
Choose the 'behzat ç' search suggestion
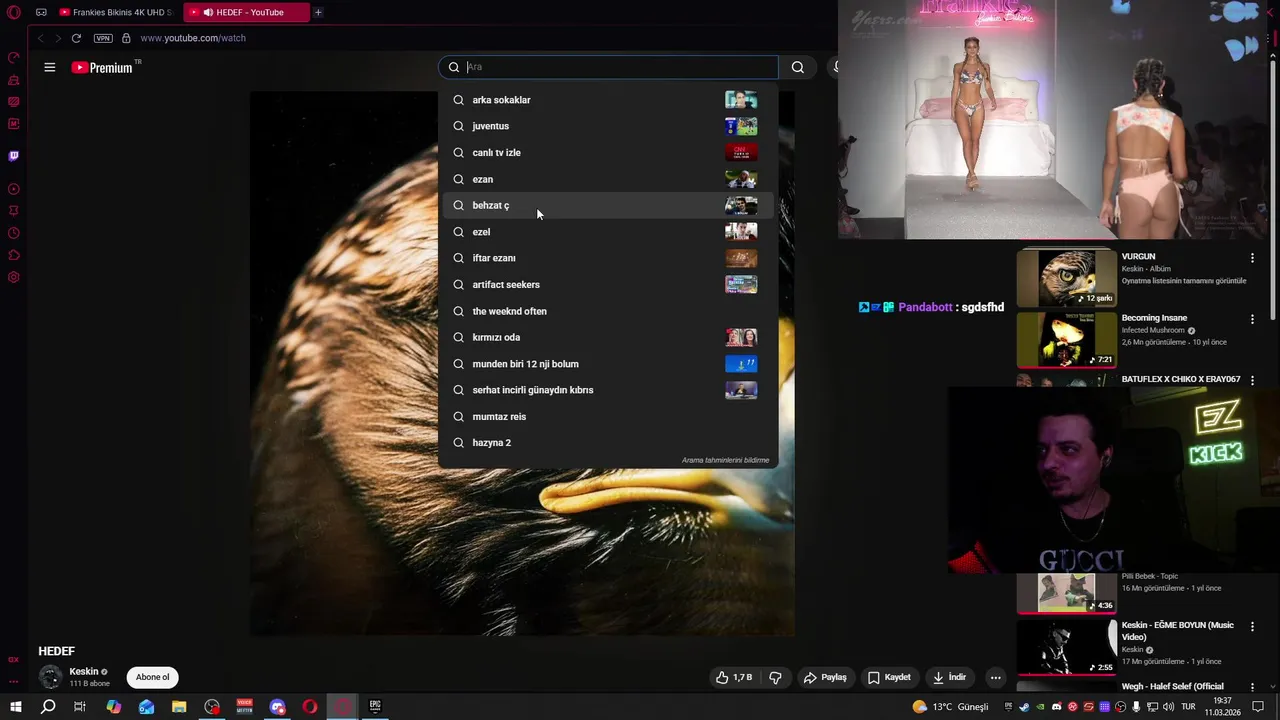coord(608,205)
